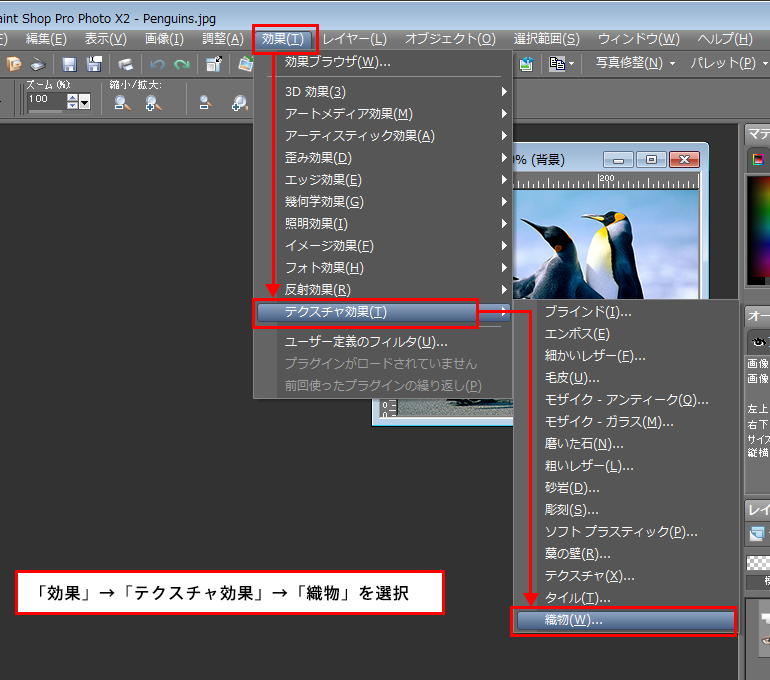The image size is (770, 680).
Task: Open the ヘルプ(H) menu
Action: [725, 39]
